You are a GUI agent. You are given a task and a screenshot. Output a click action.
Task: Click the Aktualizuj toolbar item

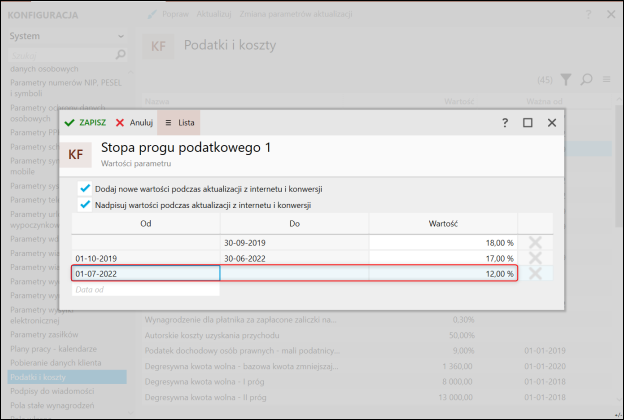pos(214,14)
